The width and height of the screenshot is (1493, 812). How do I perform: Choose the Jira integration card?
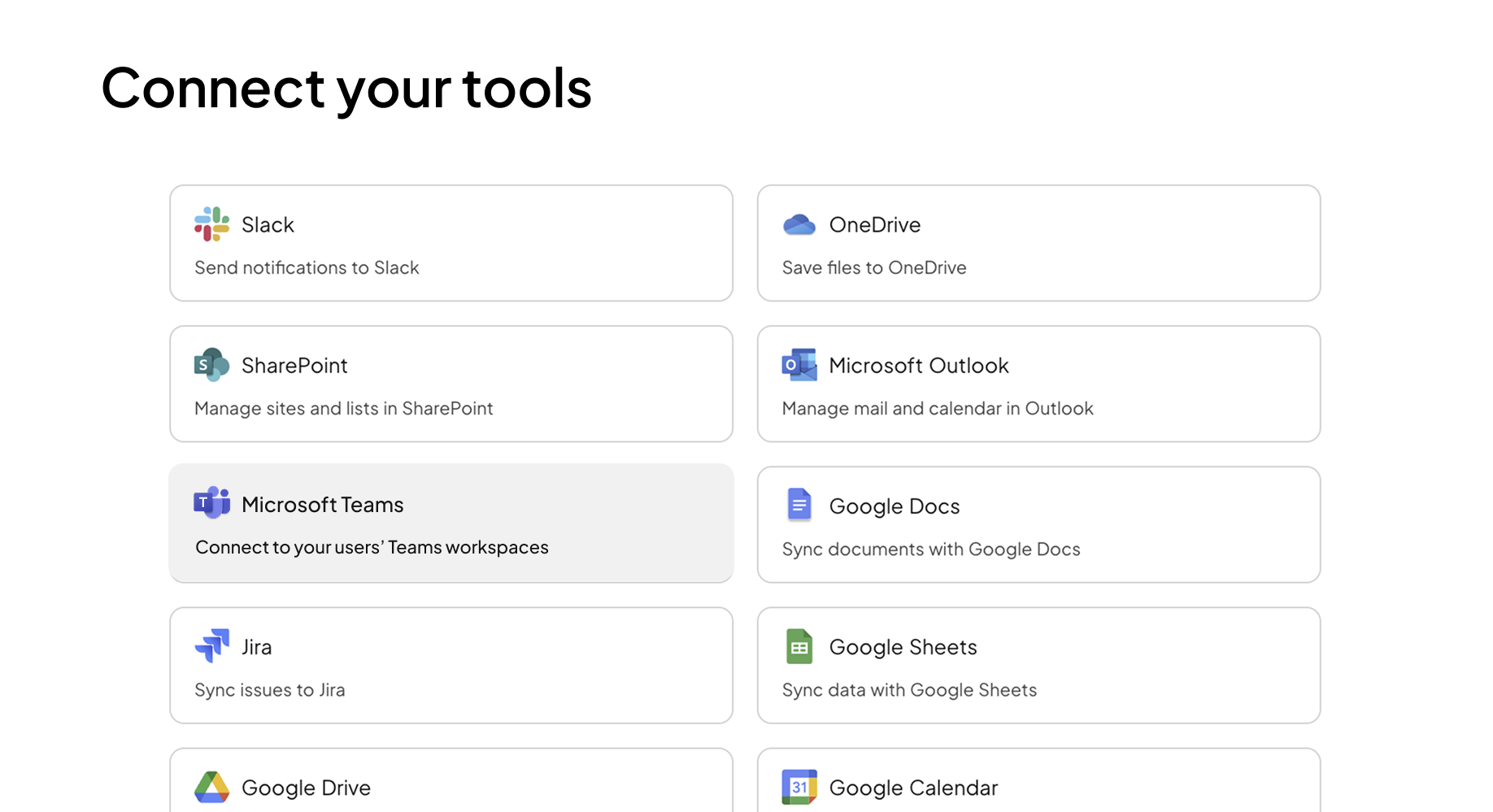pos(451,665)
